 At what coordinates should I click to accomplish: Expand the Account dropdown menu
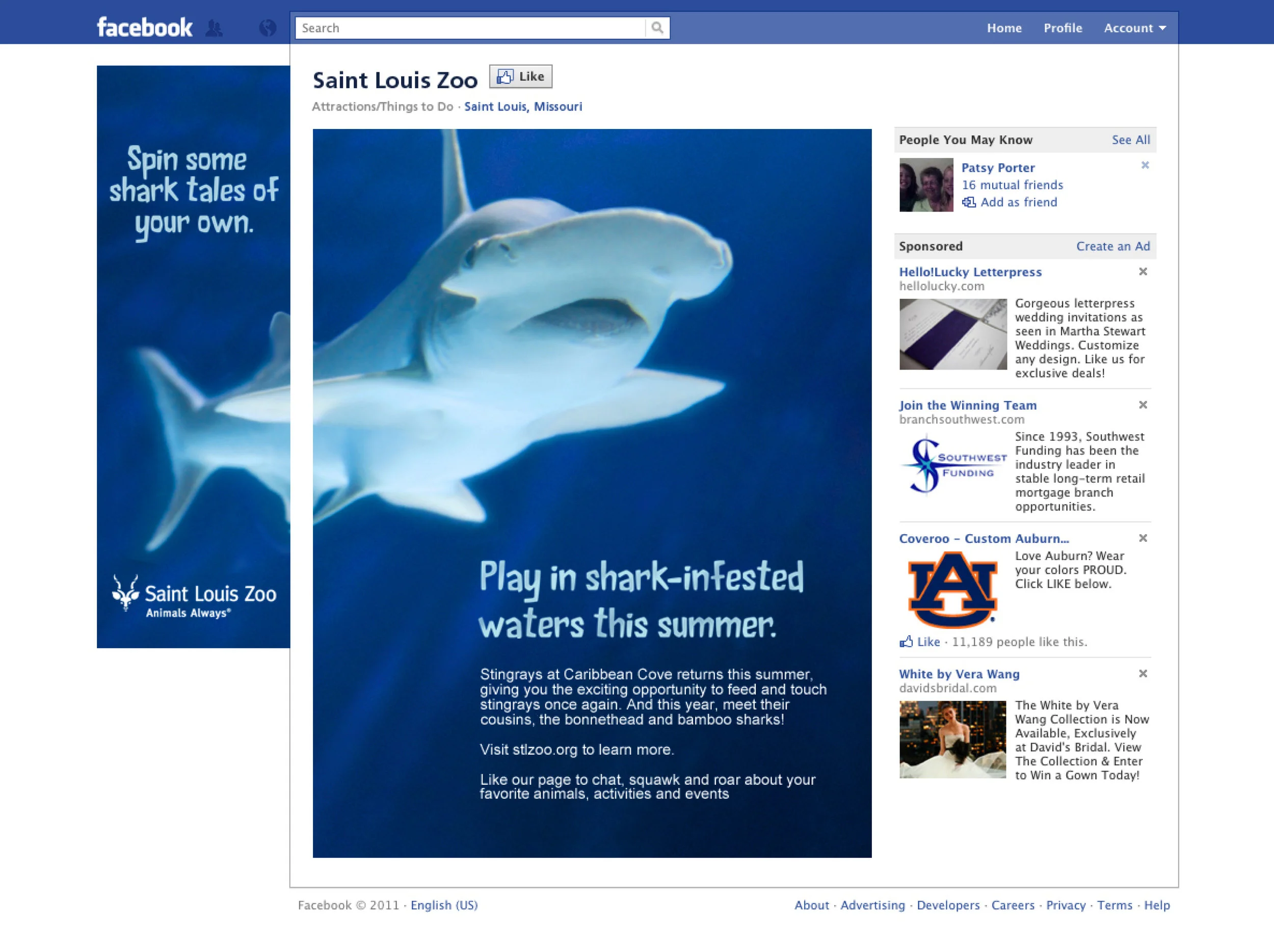(1134, 28)
